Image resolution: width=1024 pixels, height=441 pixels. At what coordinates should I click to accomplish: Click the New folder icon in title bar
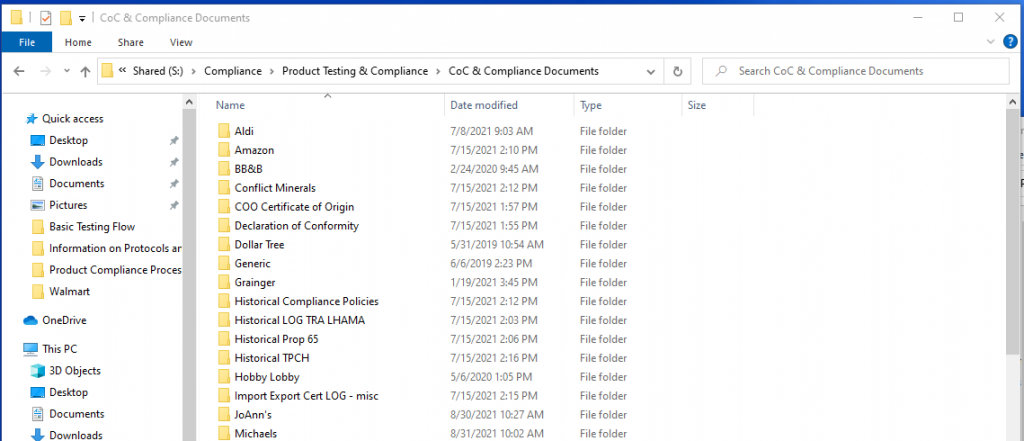[65, 18]
